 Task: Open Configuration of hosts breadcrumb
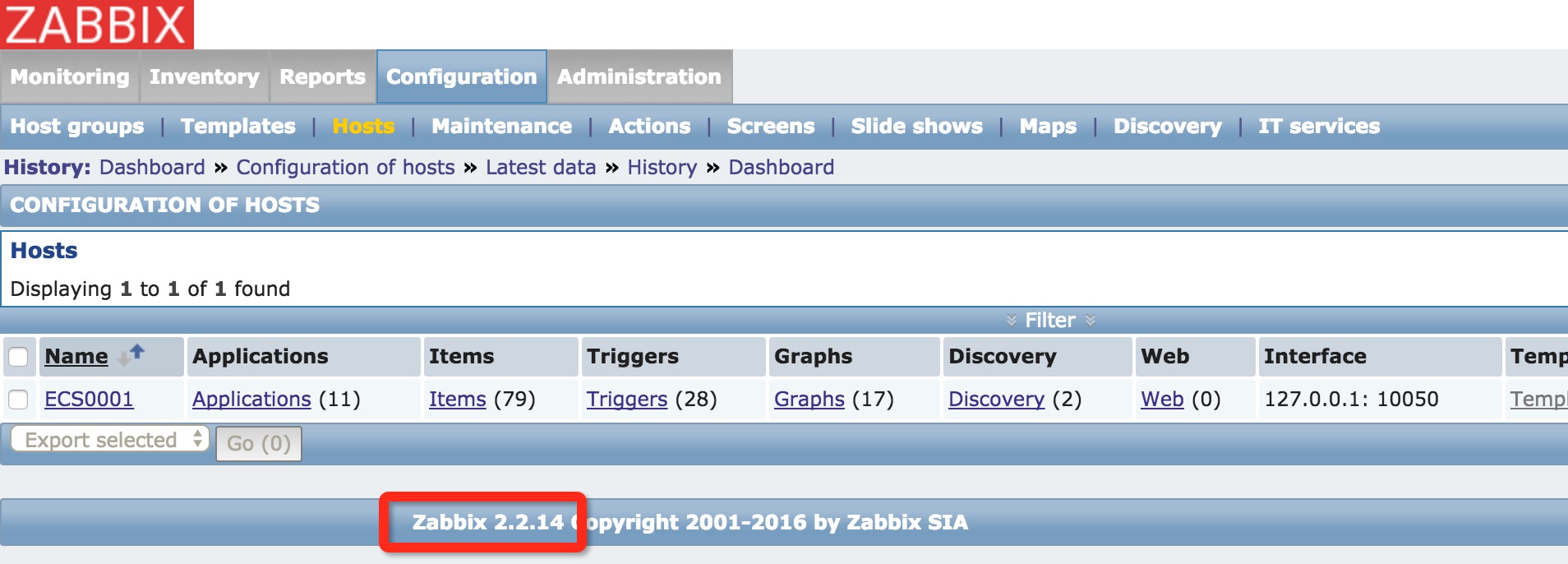click(345, 167)
